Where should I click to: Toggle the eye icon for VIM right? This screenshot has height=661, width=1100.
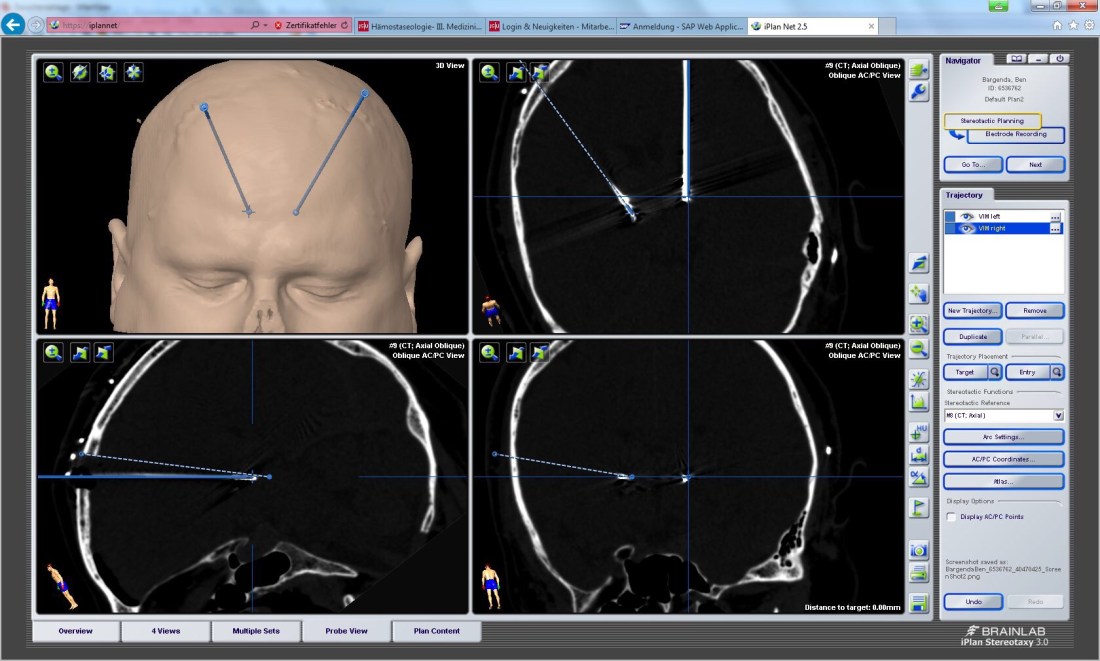(967, 228)
